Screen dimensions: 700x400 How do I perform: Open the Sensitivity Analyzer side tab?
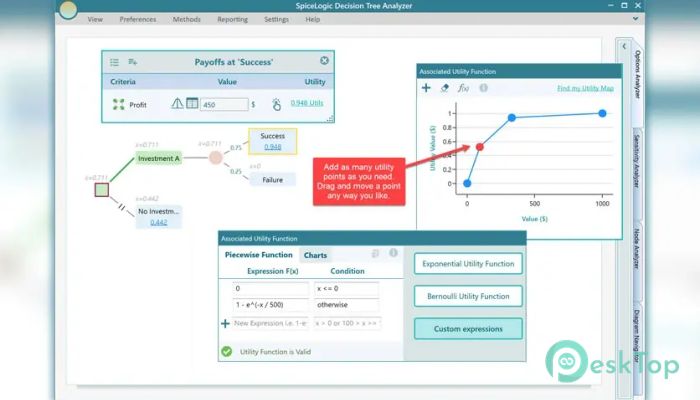[x=638, y=161]
